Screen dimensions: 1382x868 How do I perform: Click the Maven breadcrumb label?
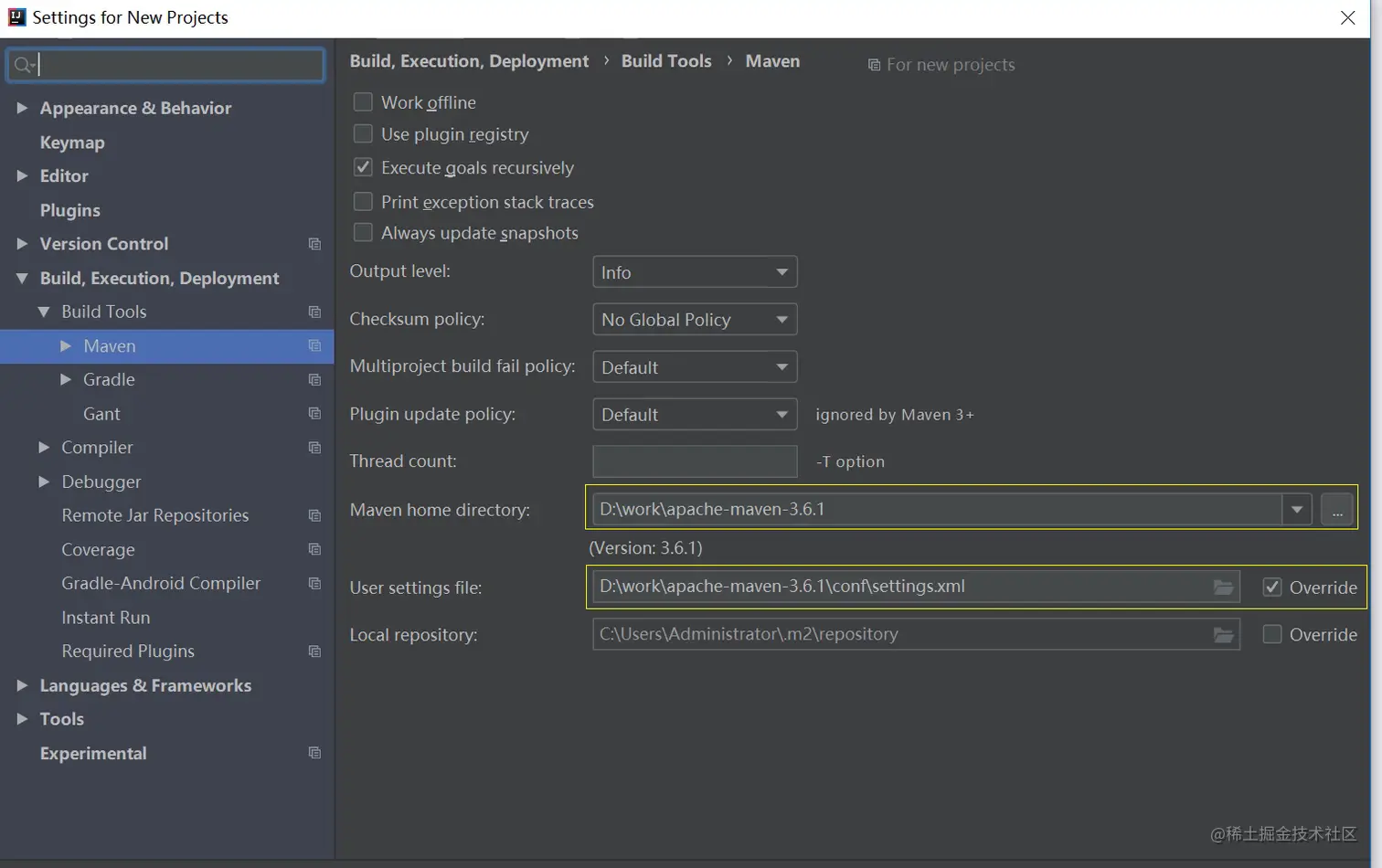coord(772,61)
